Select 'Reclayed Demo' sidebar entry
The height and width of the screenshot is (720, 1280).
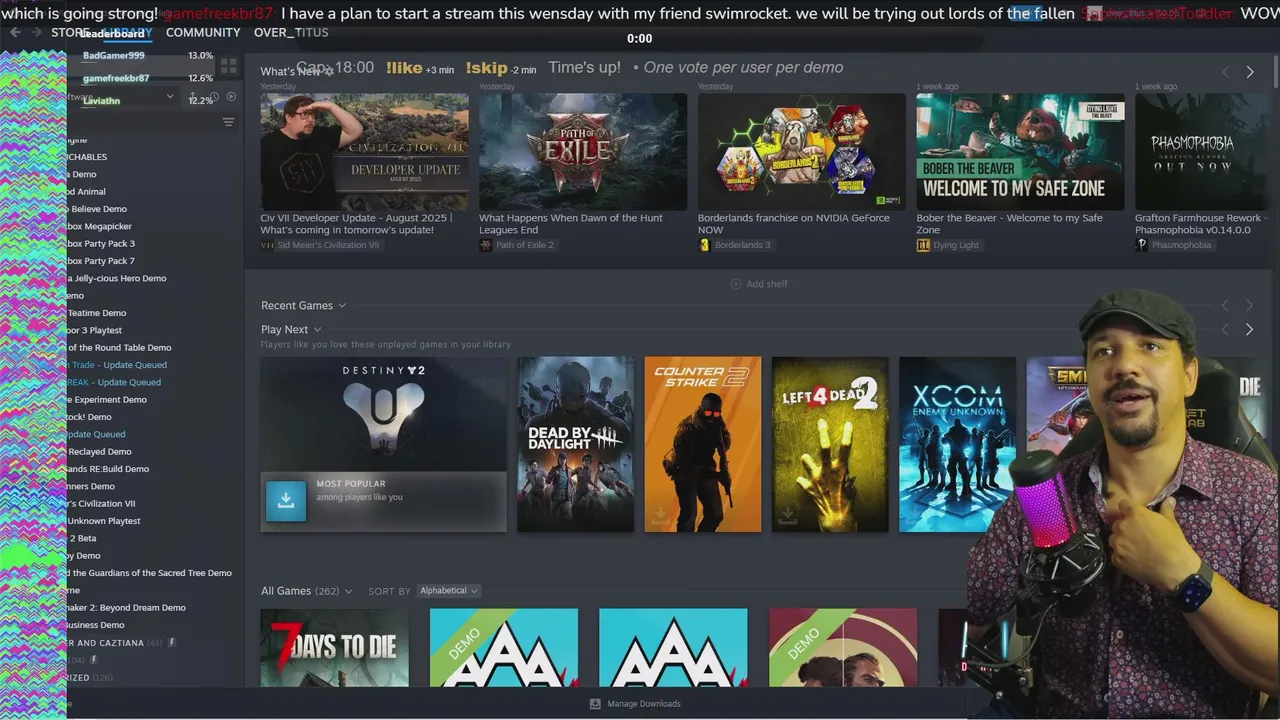pyautogui.click(x=99, y=452)
